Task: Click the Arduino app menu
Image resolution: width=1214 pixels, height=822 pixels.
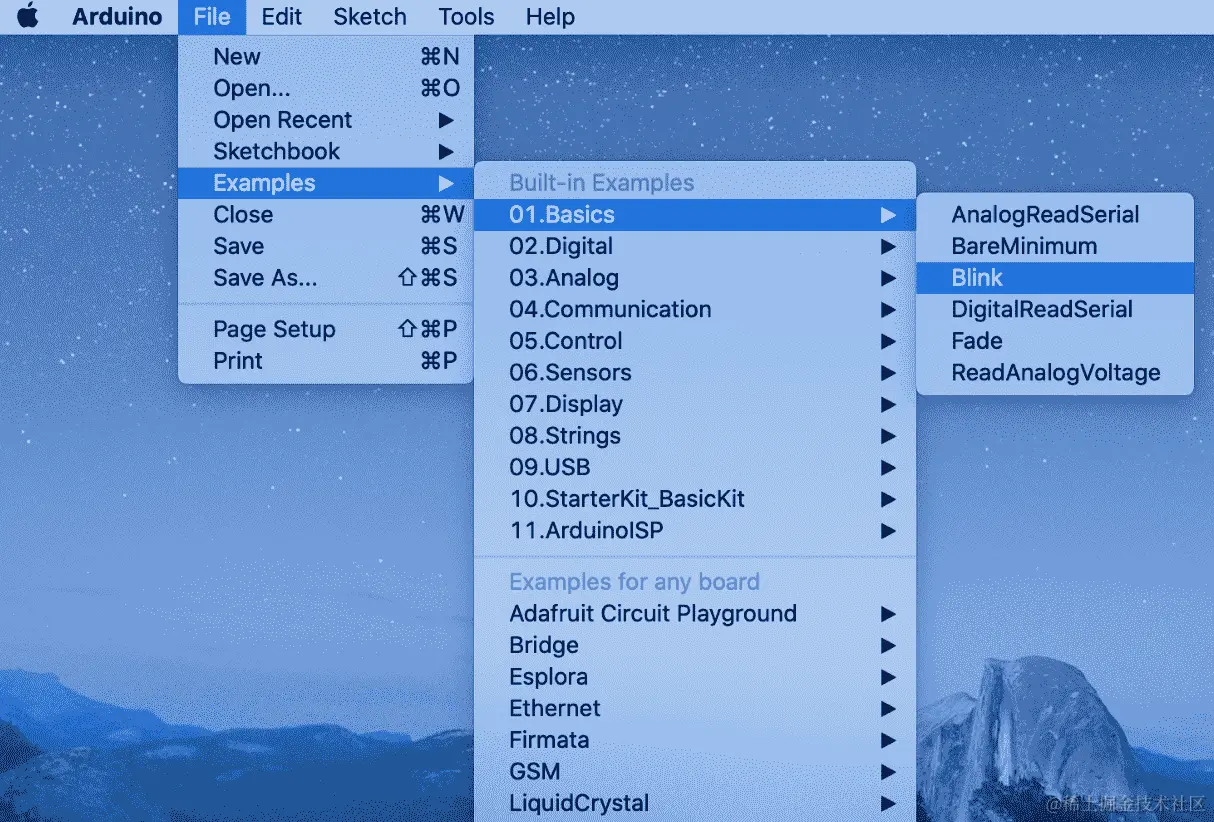Action: (117, 17)
